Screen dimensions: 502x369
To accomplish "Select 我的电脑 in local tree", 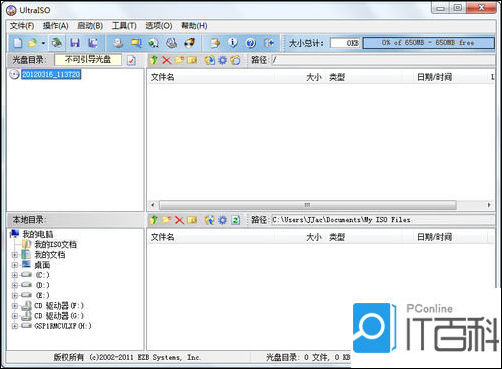I will click(x=37, y=234).
